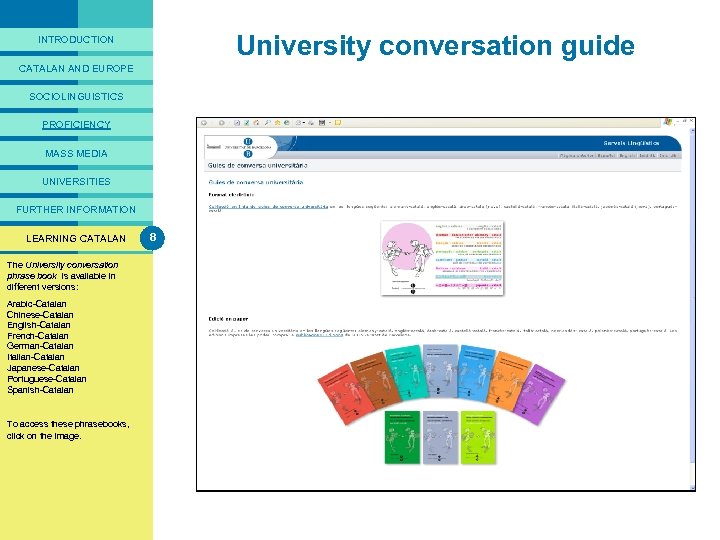Click the online phrasebook collection link
The height and width of the screenshot is (540, 720).
[268, 207]
